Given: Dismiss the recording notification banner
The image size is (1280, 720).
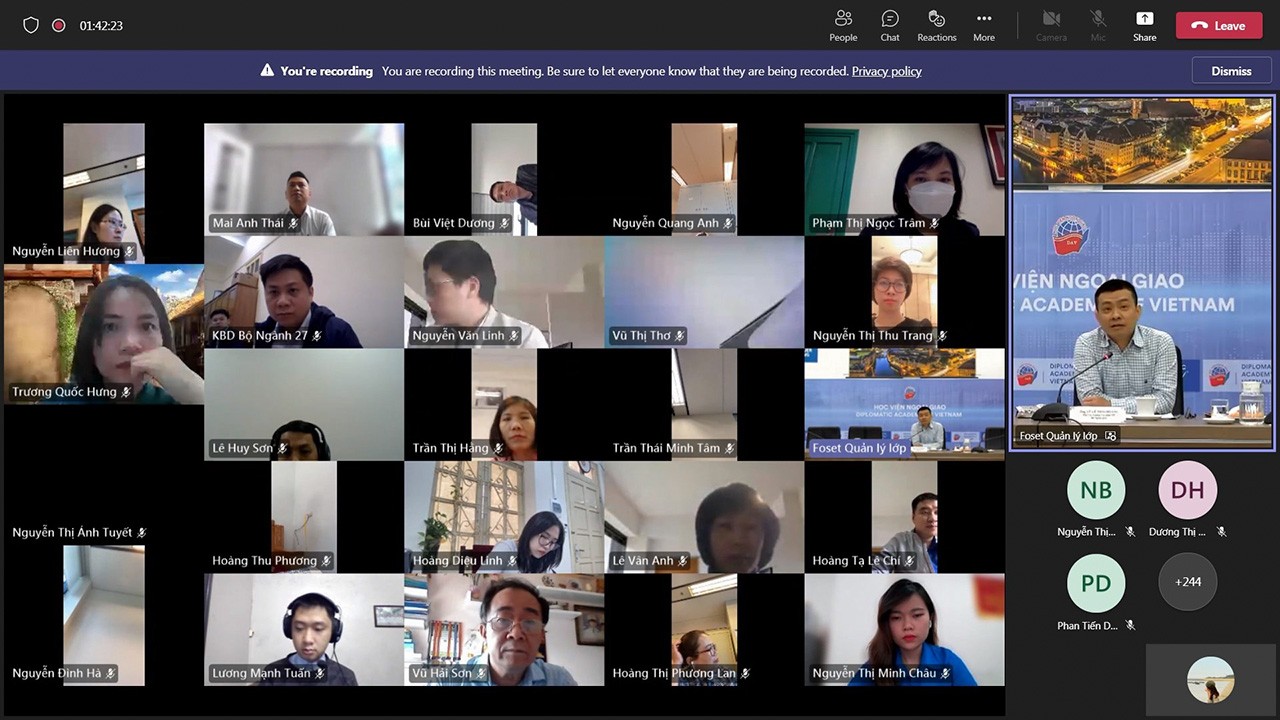Looking at the screenshot, I should click(x=1231, y=71).
